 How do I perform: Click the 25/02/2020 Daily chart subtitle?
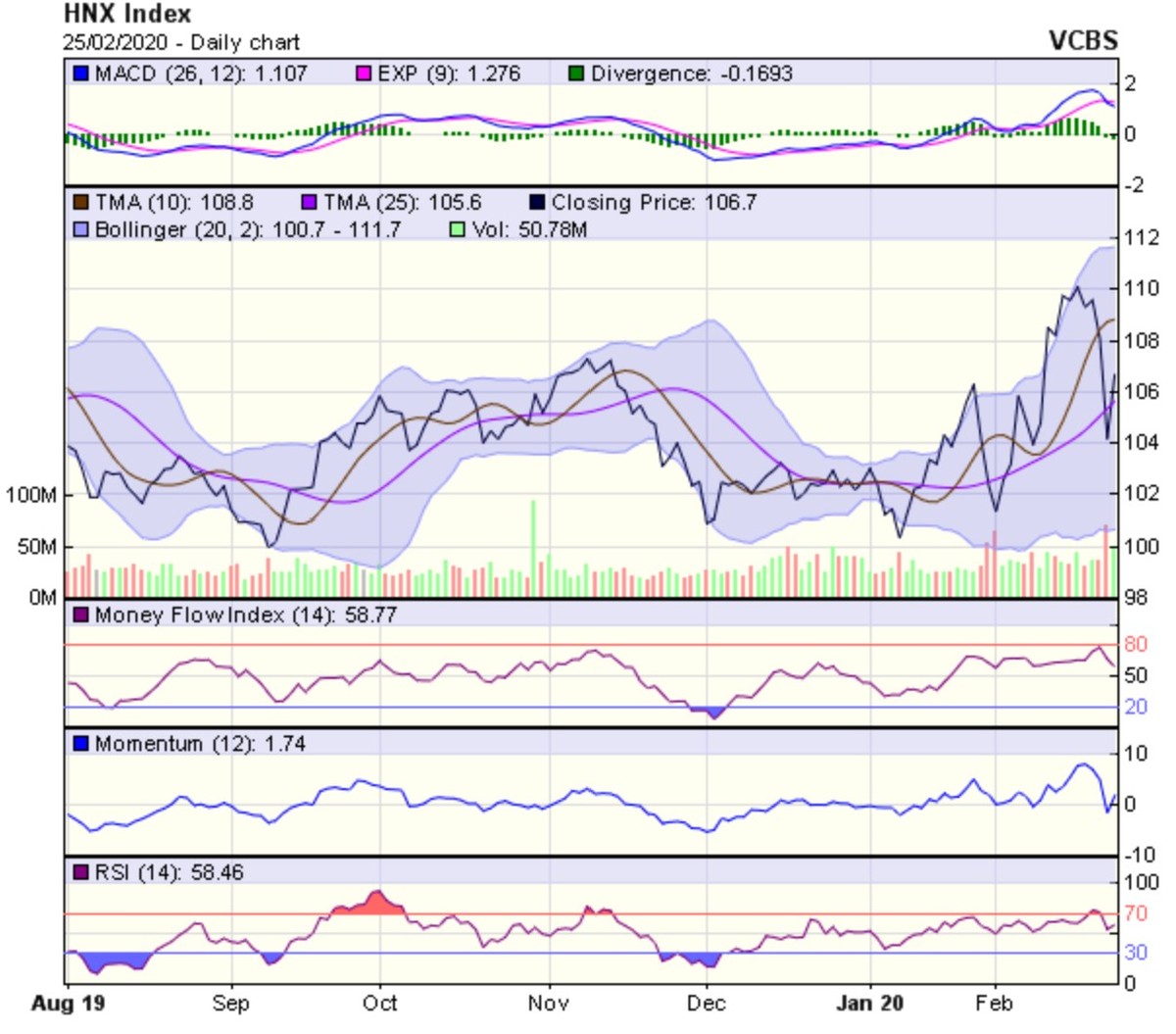(x=181, y=42)
